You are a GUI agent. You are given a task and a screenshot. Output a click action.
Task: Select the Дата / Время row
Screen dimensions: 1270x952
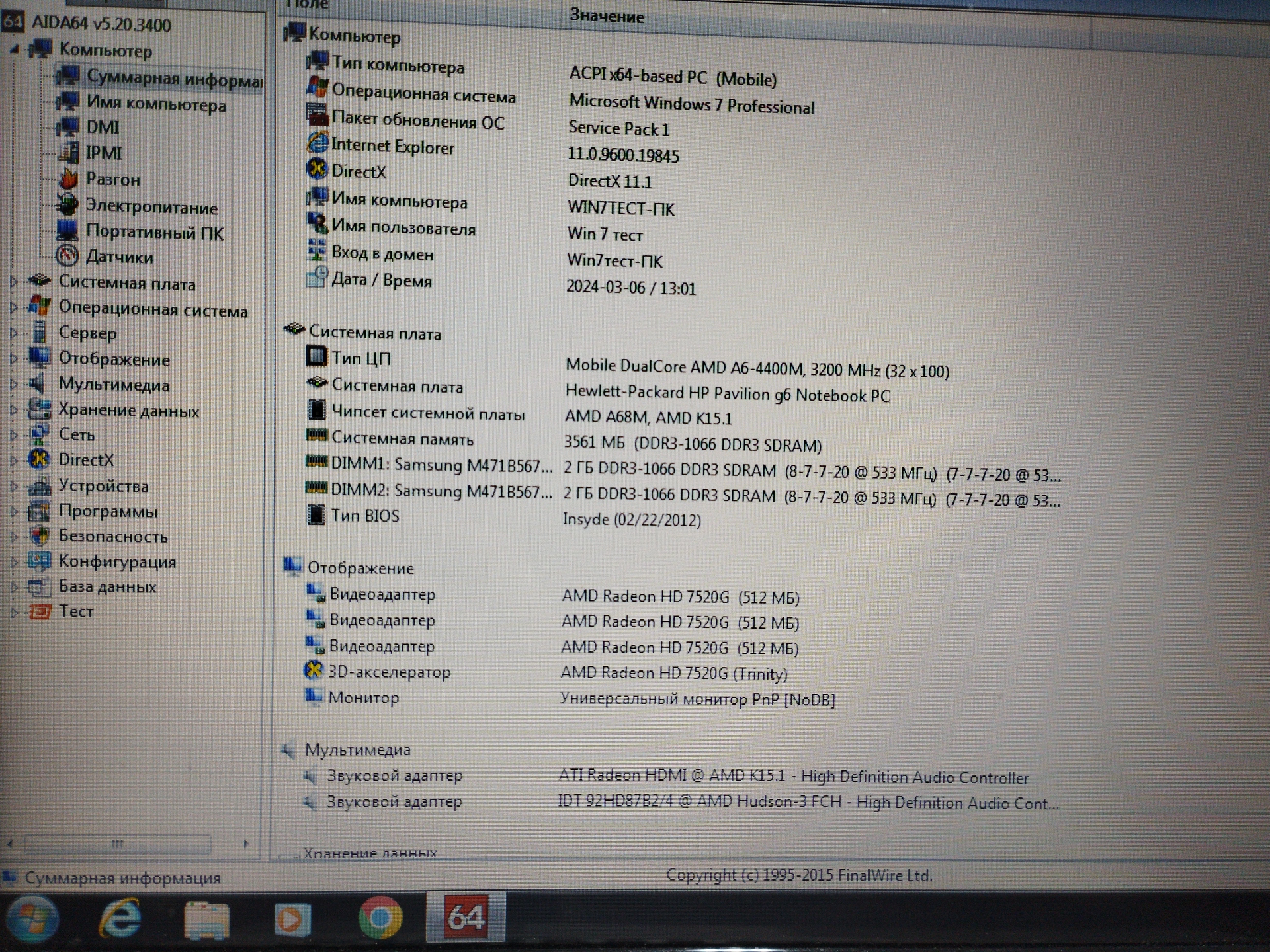coord(501,283)
